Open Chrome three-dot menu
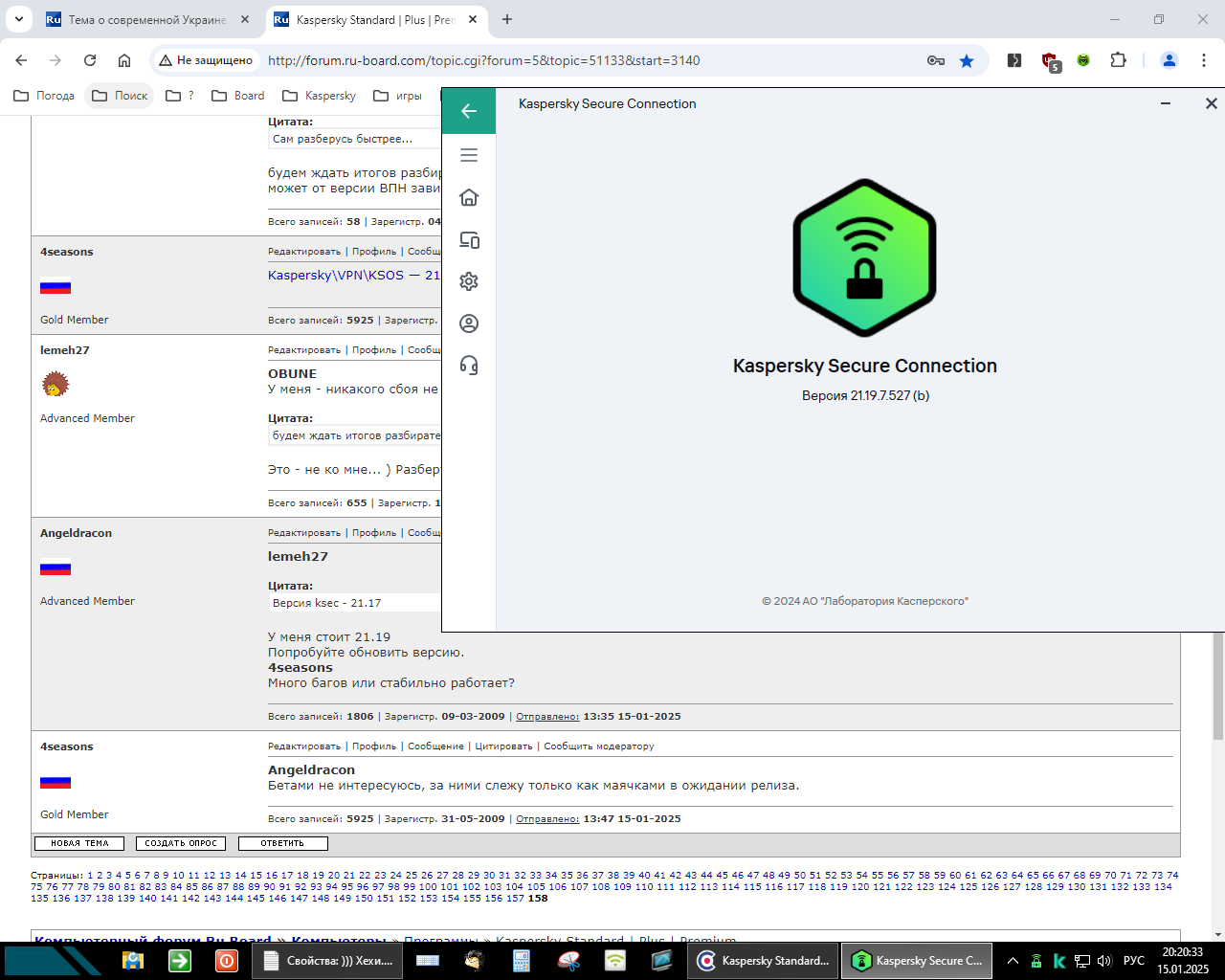1225x980 pixels. pos(1204,60)
